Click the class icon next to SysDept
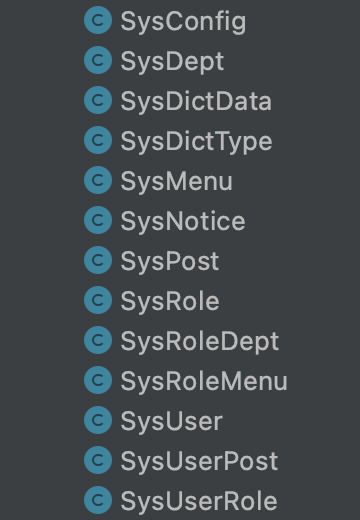Viewport: 360px width, 520px height. click(x=98, y=60)
